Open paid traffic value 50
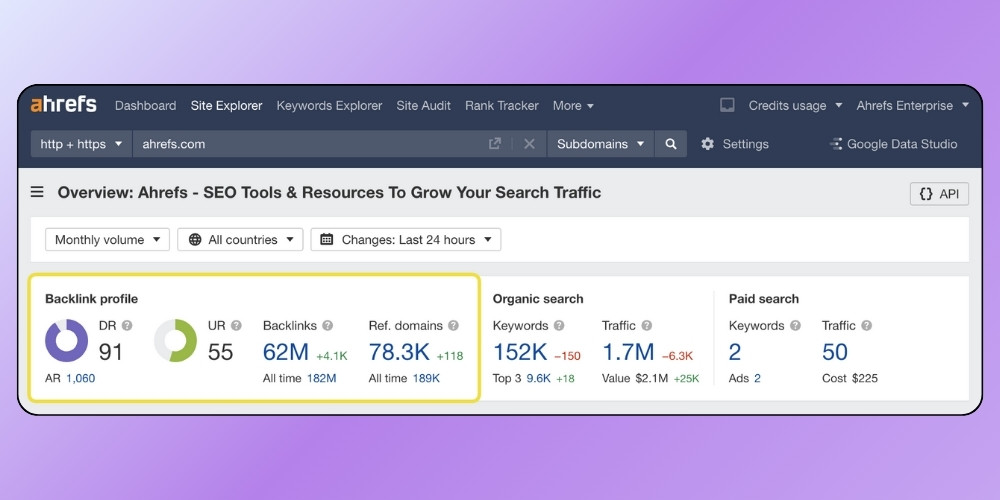The width and height of the screenshot is (1000, 500). 835,352
